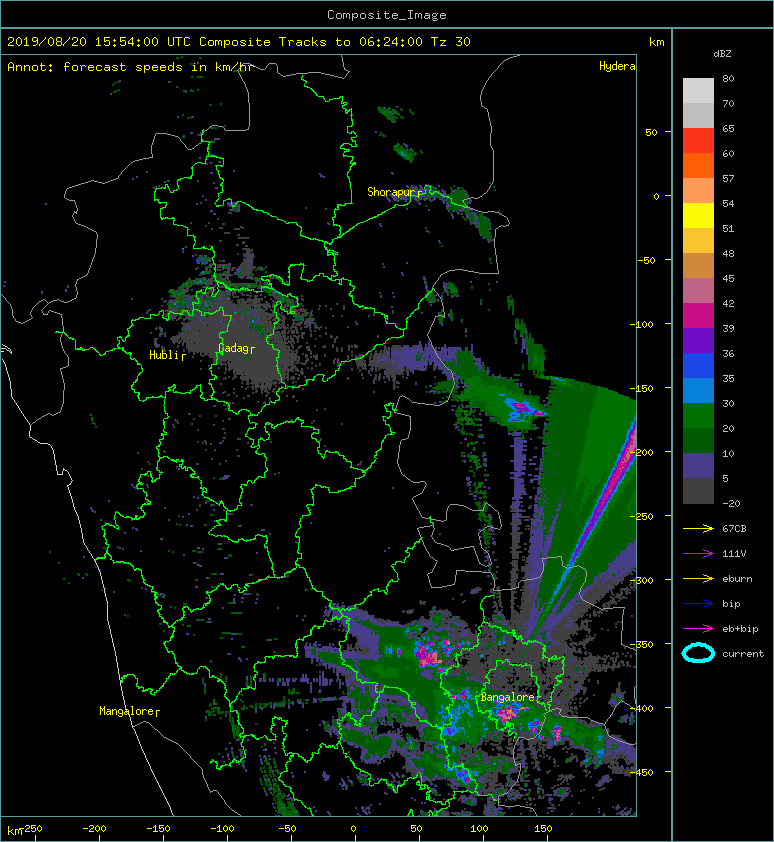Image resolution: width=774 pixels, height=842 pixels.
Task: Pick the dark gray -20 dBZ swatch
Action: 698,491
